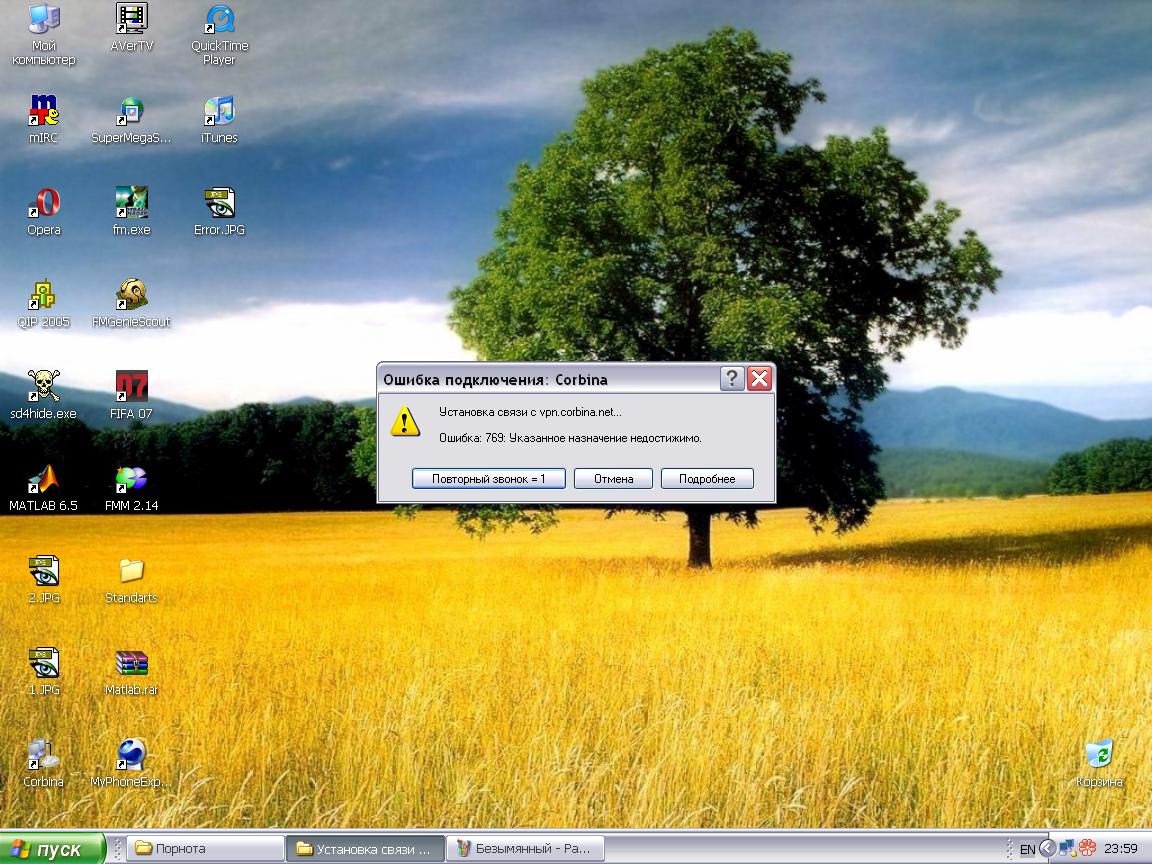Open the MATLAB 6.5 shortcut
The width and height of the screenshot is (1152, 864).
click(x=43, y=480)
